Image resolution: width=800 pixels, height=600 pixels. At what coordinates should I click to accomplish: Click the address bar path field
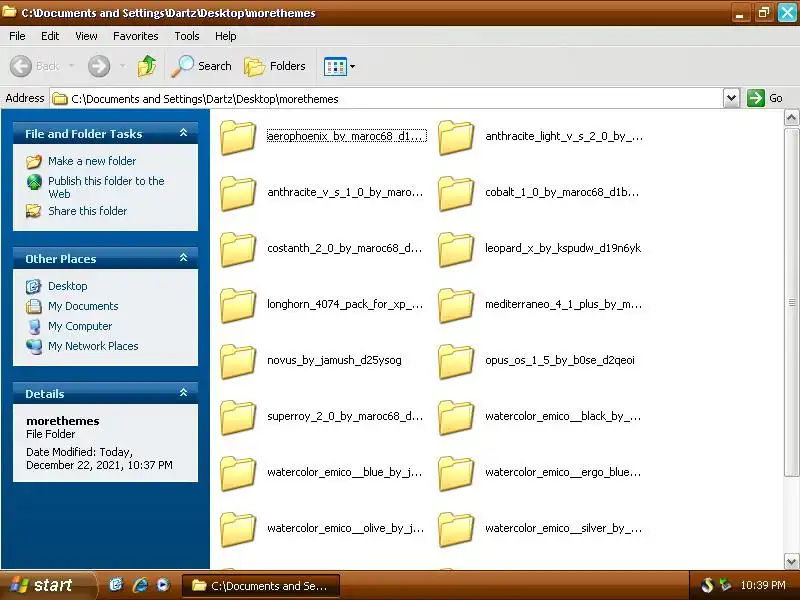(x=386, y=98)
